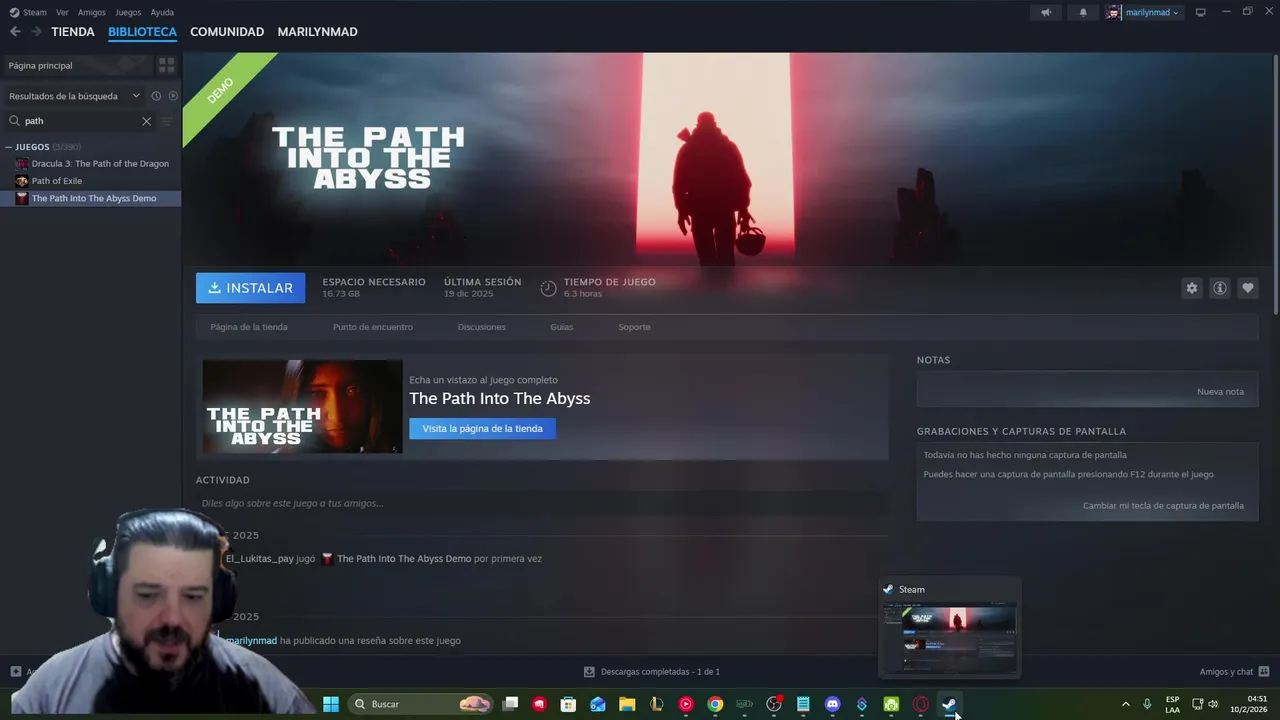Open The Path Into The Abyss Demo activity link
The width and height of the screenshot is (1280, 720).
(x=404, y=559)
